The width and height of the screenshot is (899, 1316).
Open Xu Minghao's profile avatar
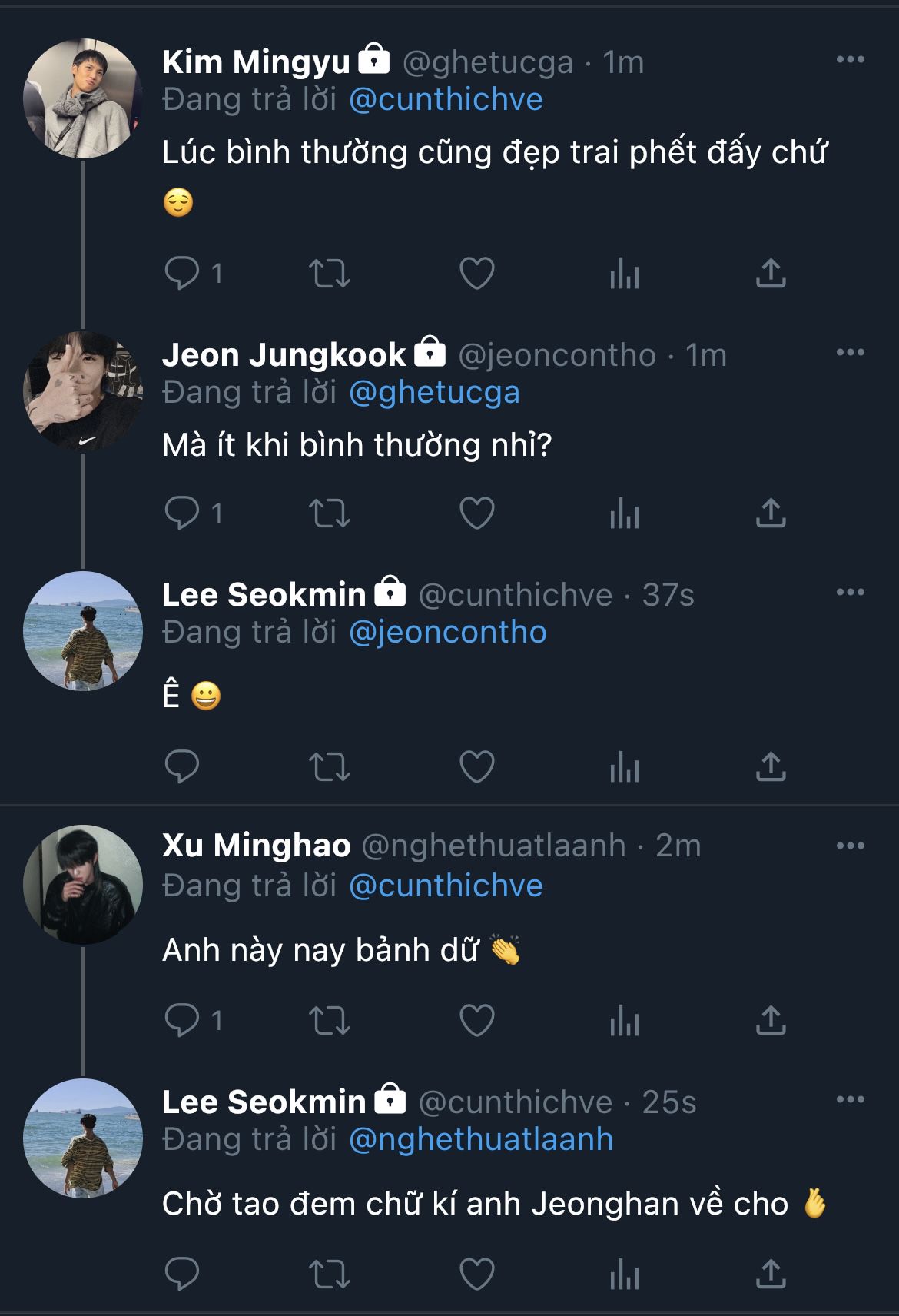coord(83,884)
